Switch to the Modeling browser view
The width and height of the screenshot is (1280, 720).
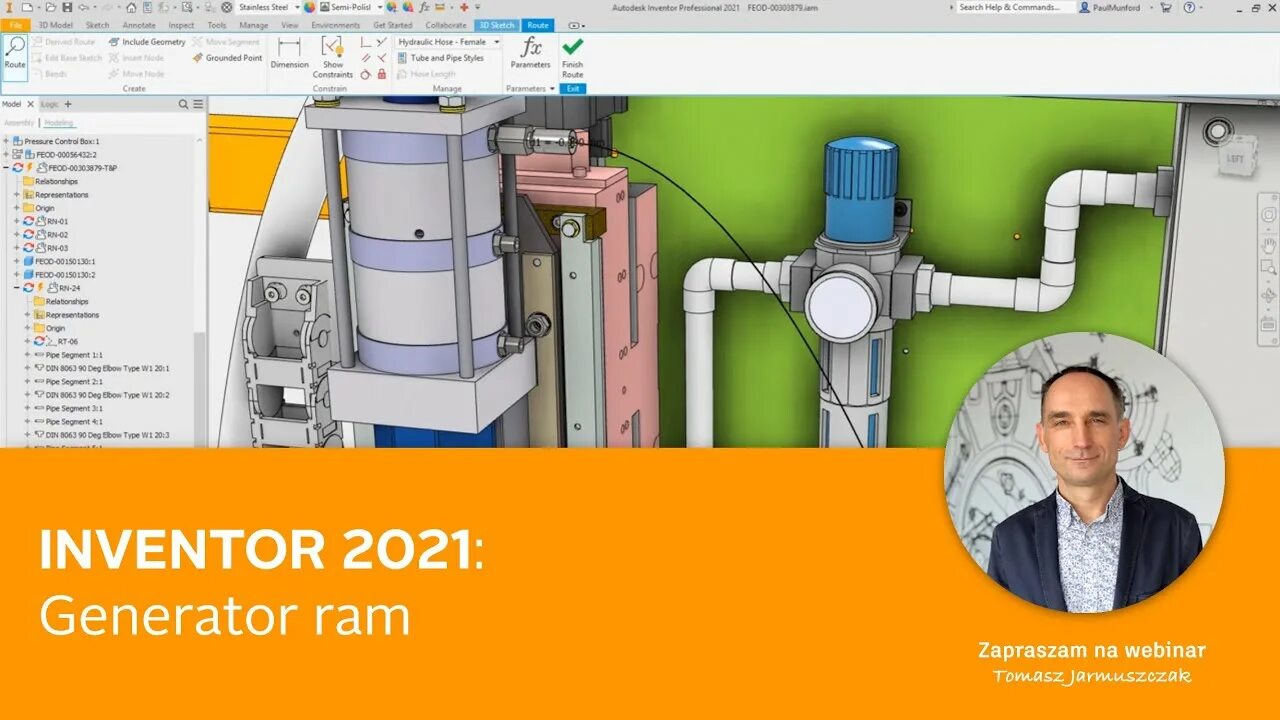pos(59,123)
